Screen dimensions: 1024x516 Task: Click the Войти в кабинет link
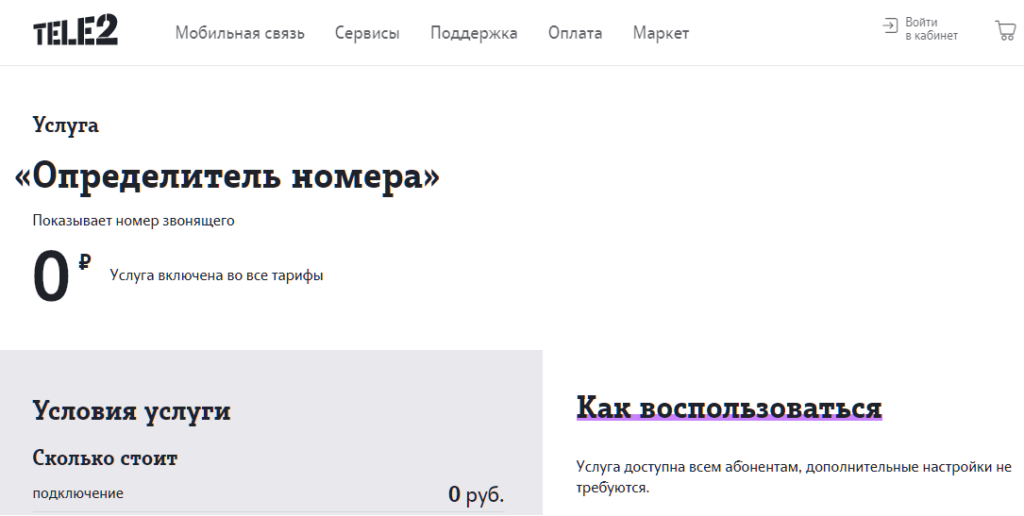(930, 29)
